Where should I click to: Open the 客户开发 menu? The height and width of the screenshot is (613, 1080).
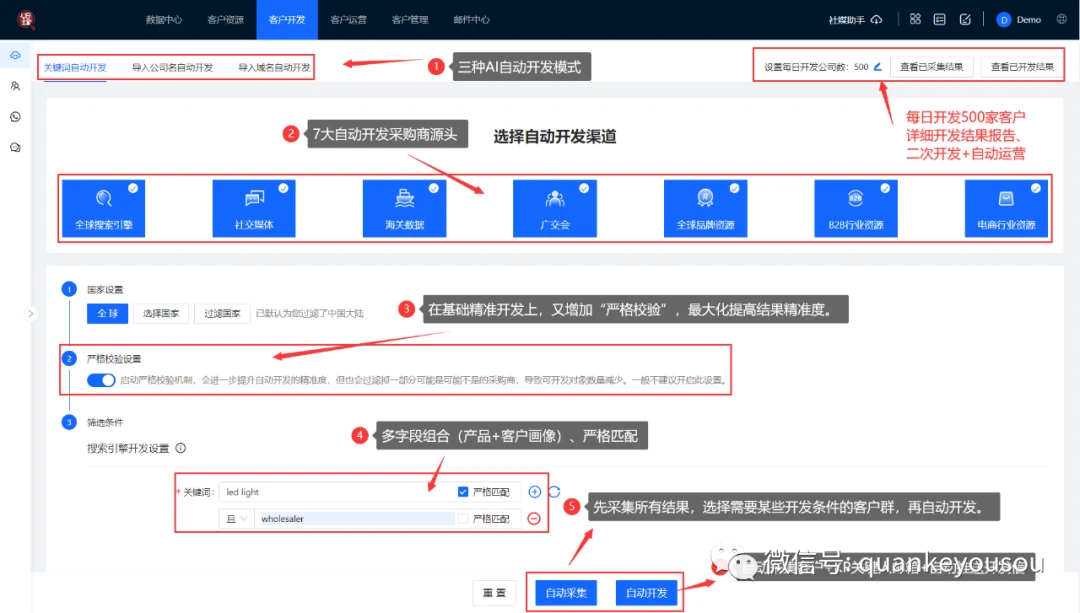tap(287, 19)
